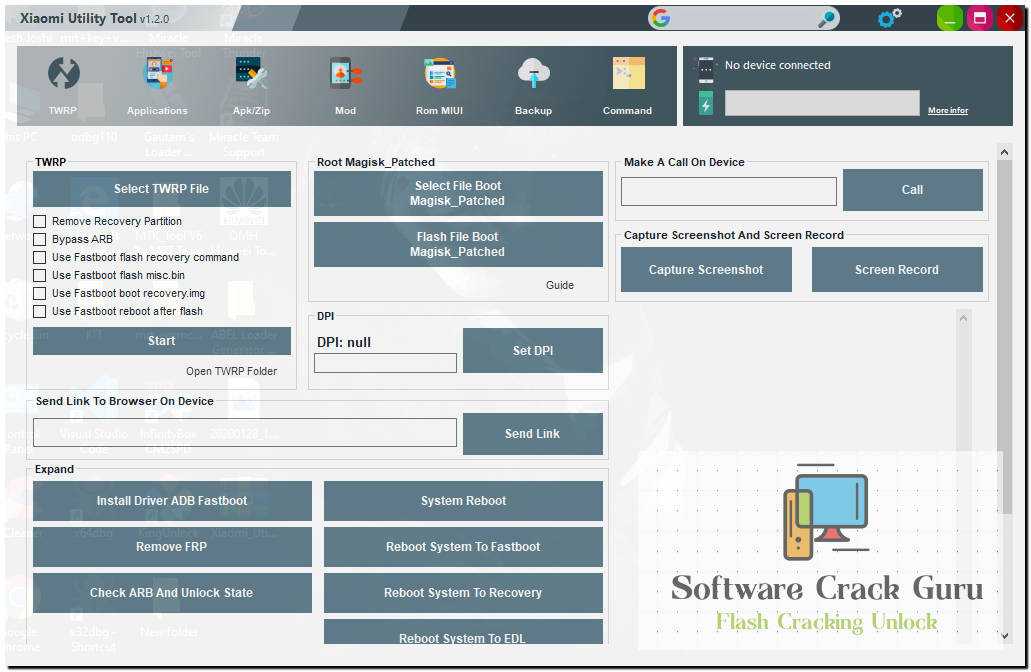Screen dimensions: 1031x672
Task: Close the Xiaomi Utility Tool window
Action: pos(1010,18)
